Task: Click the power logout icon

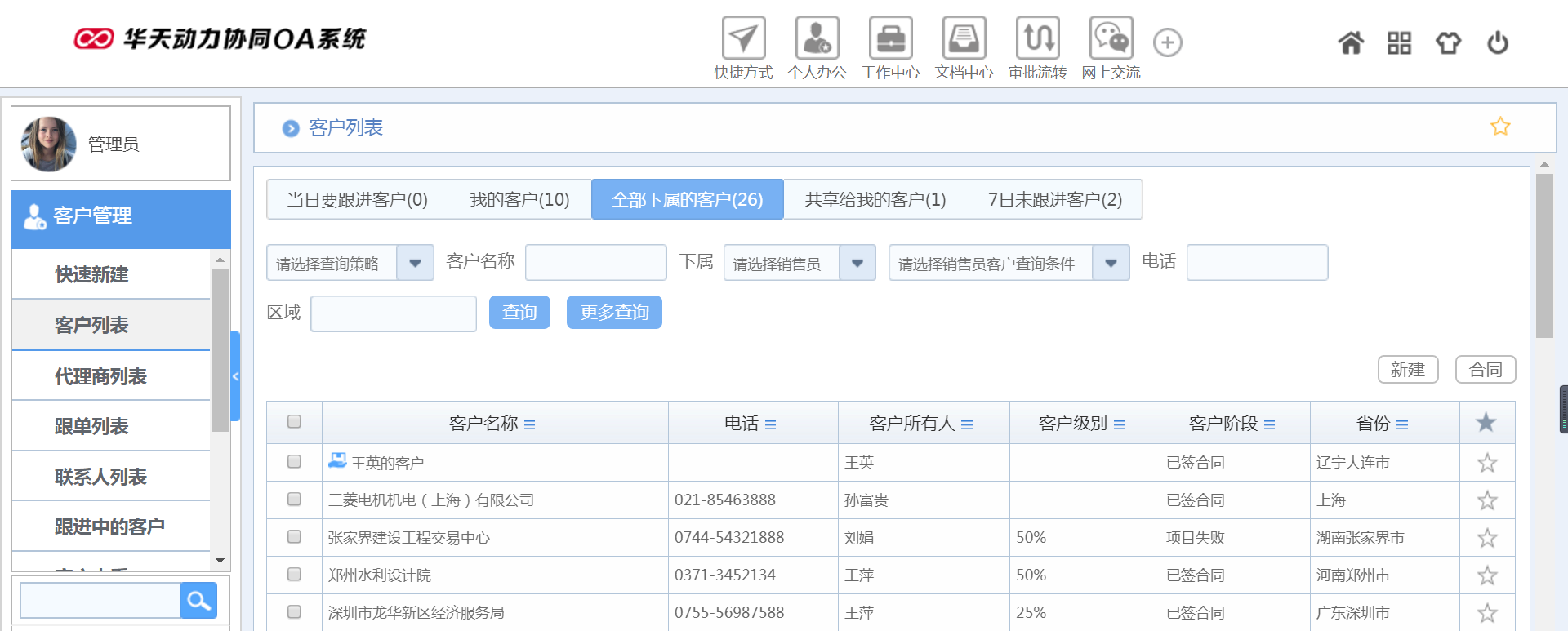Action: click(x=1497, y=42)
